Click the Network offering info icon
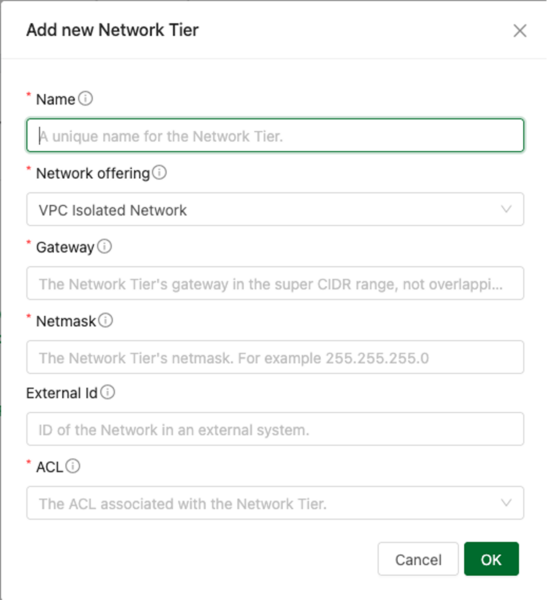The height and width of the screenshot is (600, 547). click(159, 173)
